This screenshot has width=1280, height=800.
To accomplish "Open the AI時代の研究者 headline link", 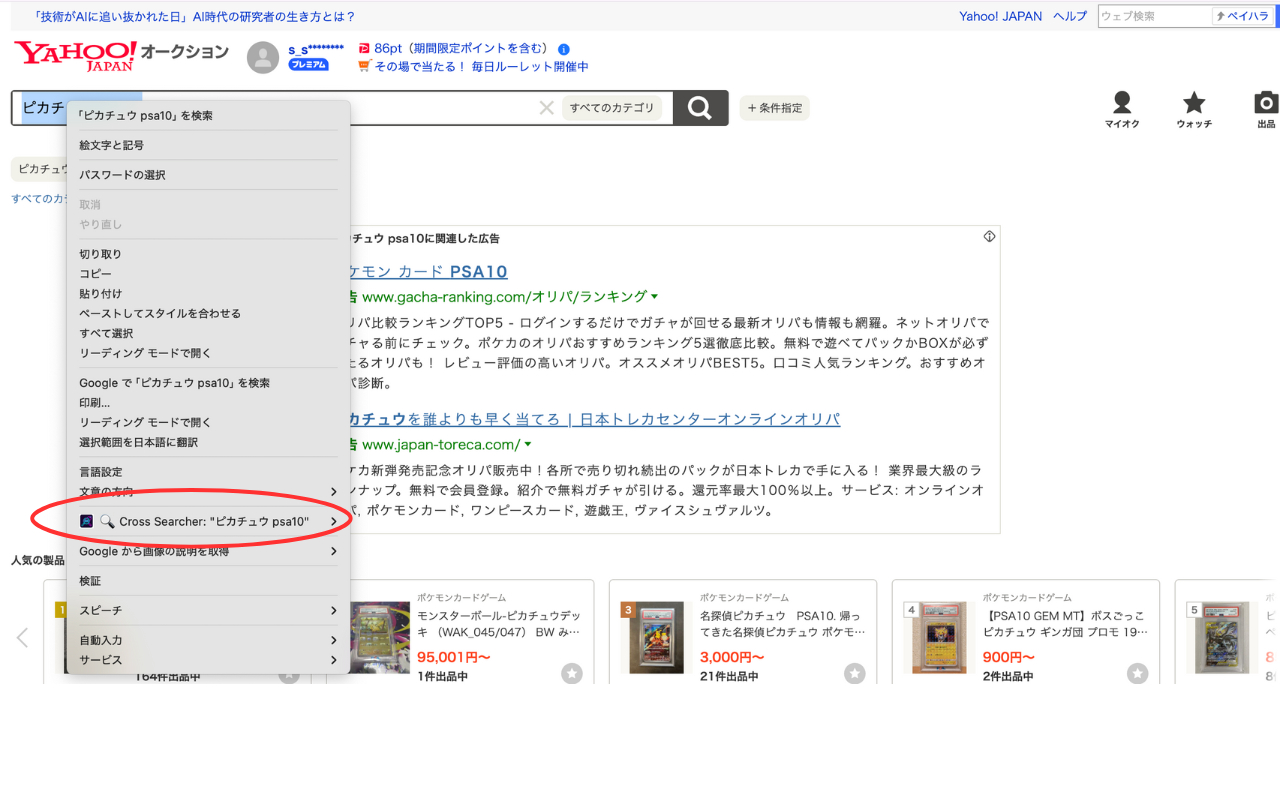I will pyautogui.click(x=195, y=16).
